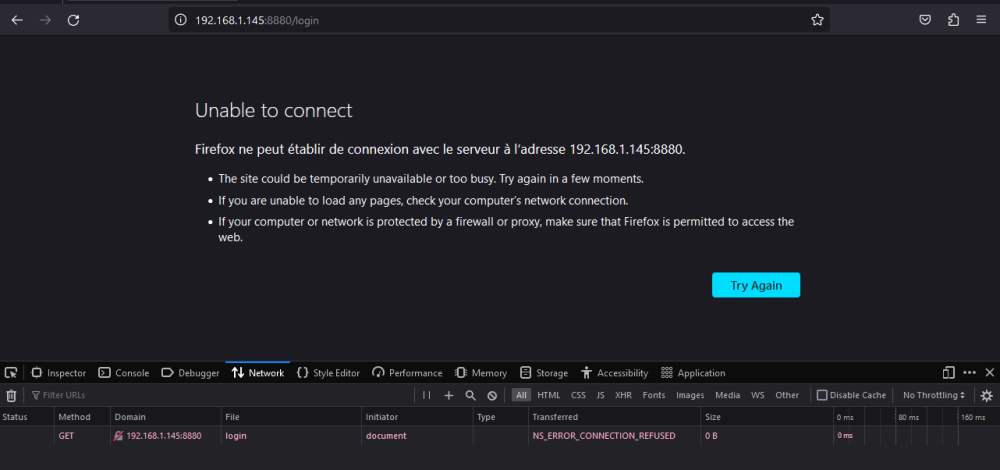The height and width of the screenshot is (470, 1000).
Task: Click the insecure connection icon beside the domain
Action: tap(119, 436)
